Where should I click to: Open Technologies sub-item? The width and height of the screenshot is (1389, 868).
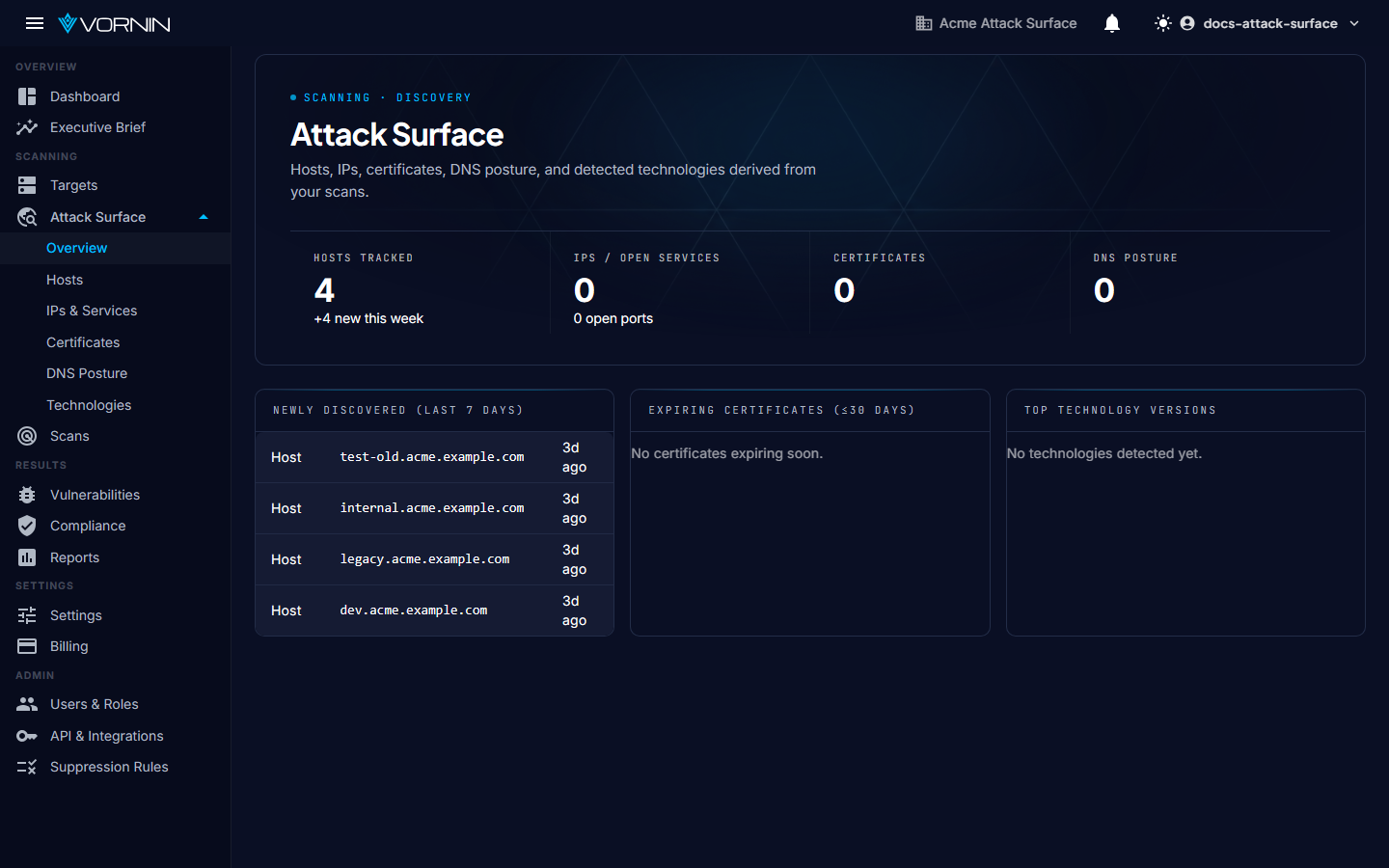click(x=89, y=405)
